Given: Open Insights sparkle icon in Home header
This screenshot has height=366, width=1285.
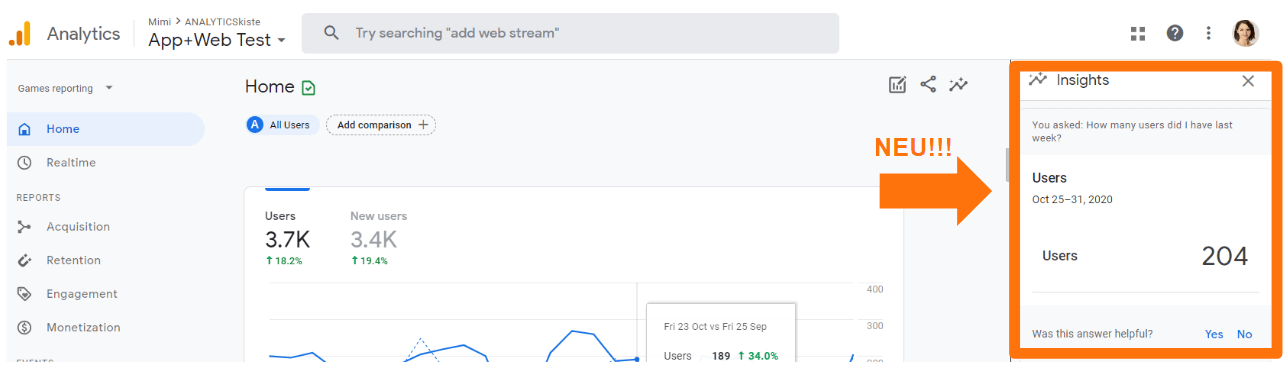Looking at the screenshot, I should point(959,85).
